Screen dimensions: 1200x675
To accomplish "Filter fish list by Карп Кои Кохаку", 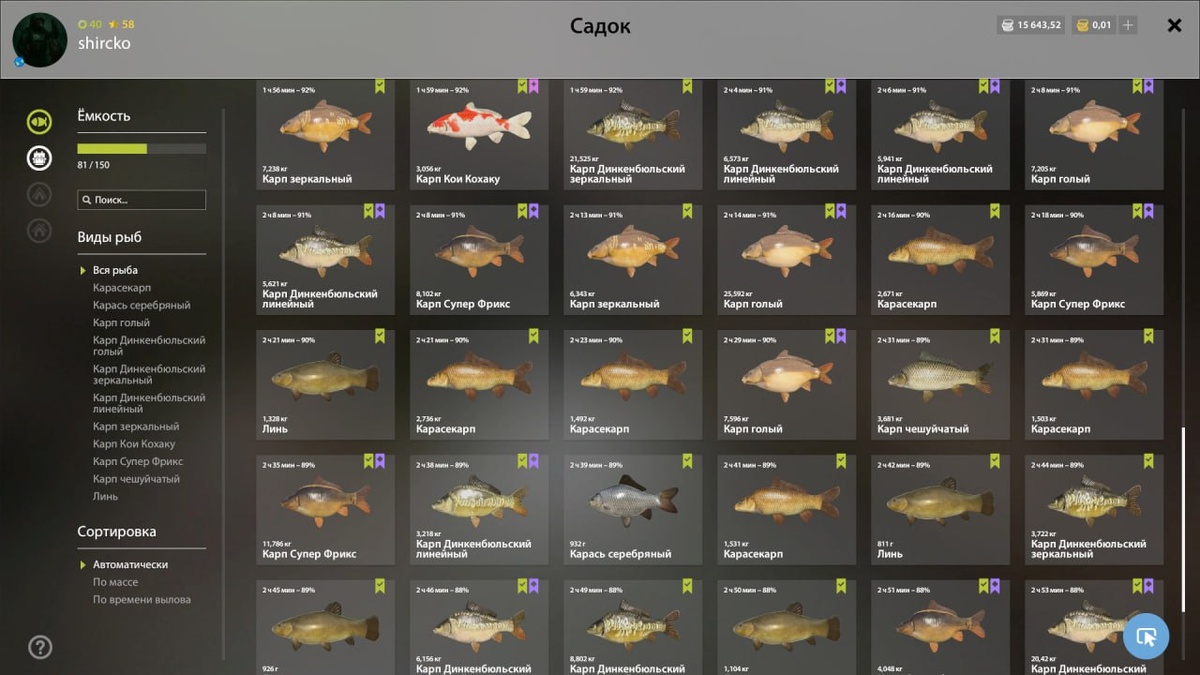I will (134, 444).
